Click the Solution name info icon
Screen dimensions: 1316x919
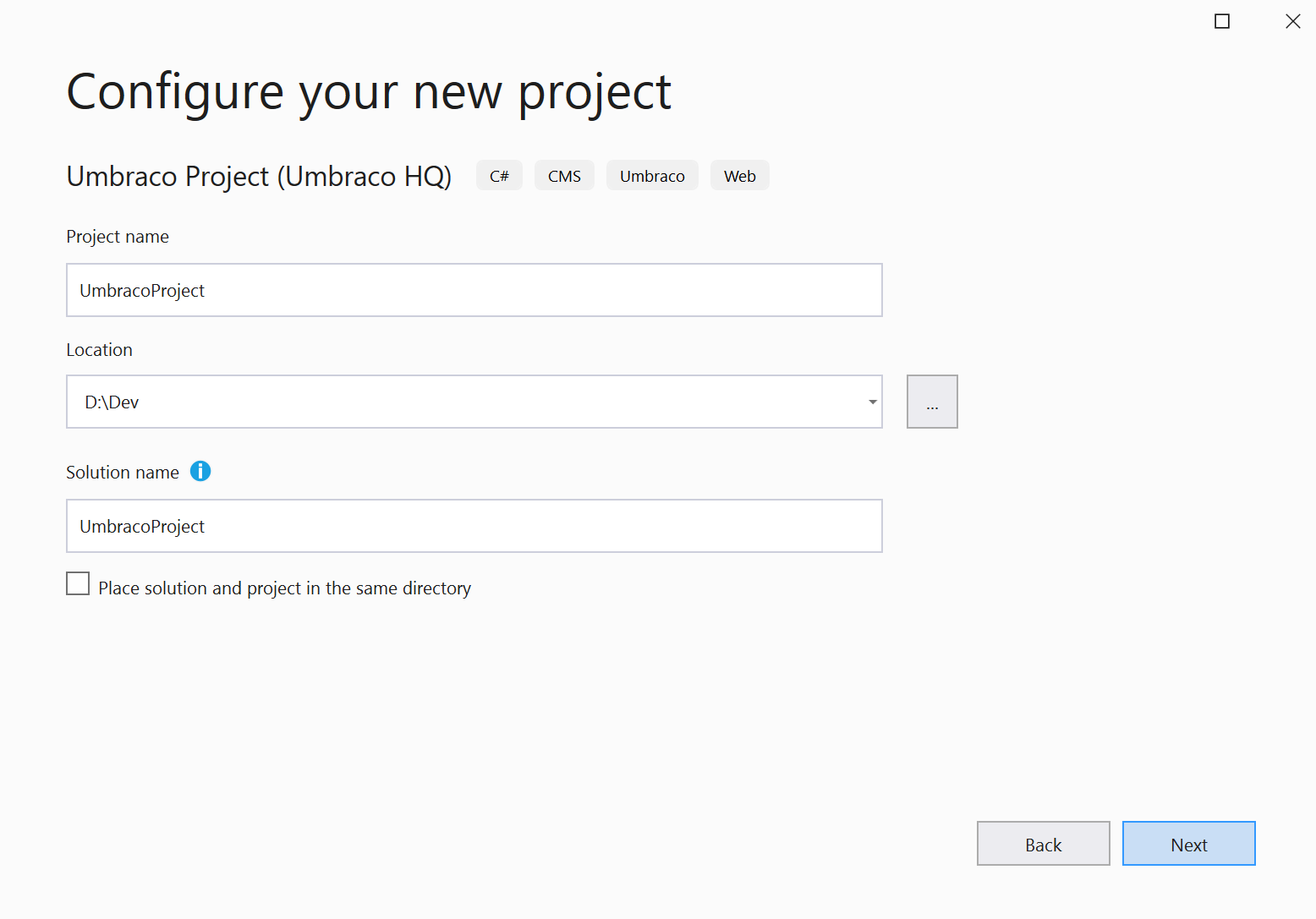[200, 472]
